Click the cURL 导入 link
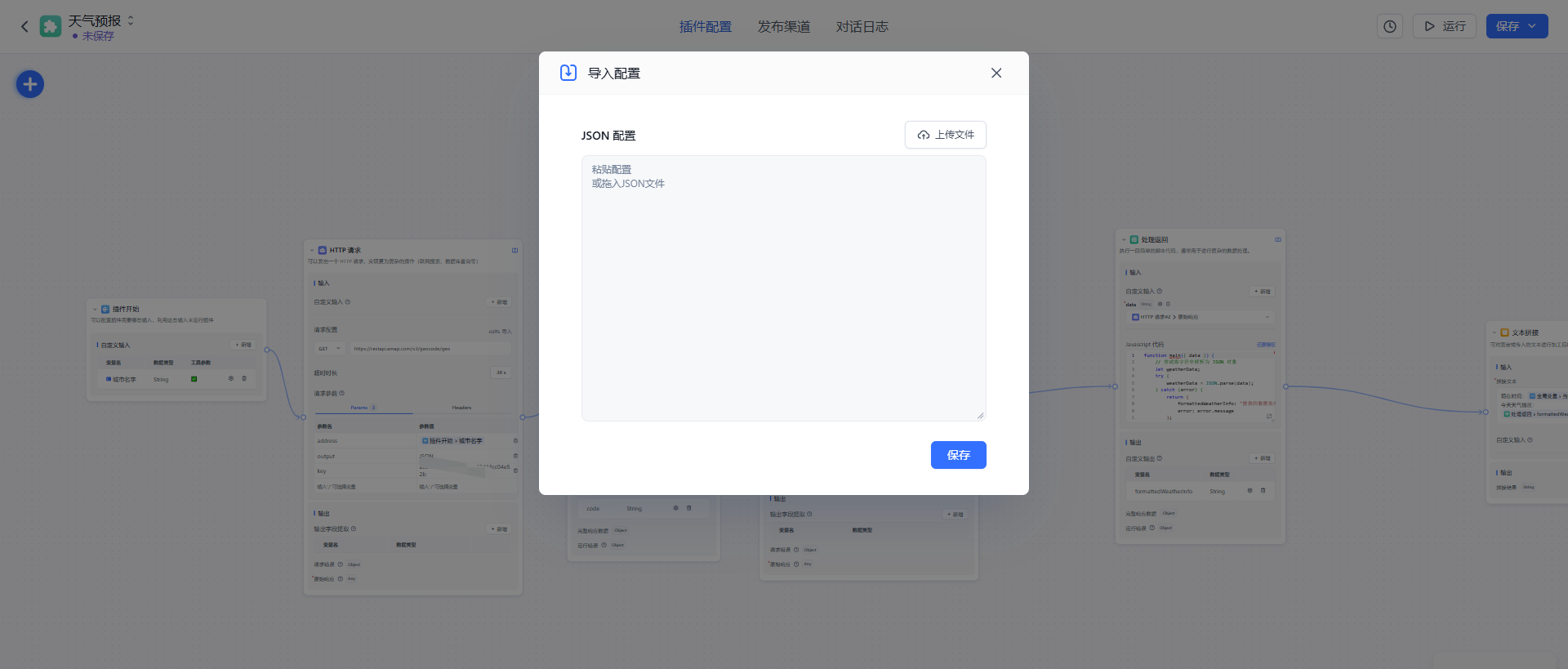 (x=501, y=332)
